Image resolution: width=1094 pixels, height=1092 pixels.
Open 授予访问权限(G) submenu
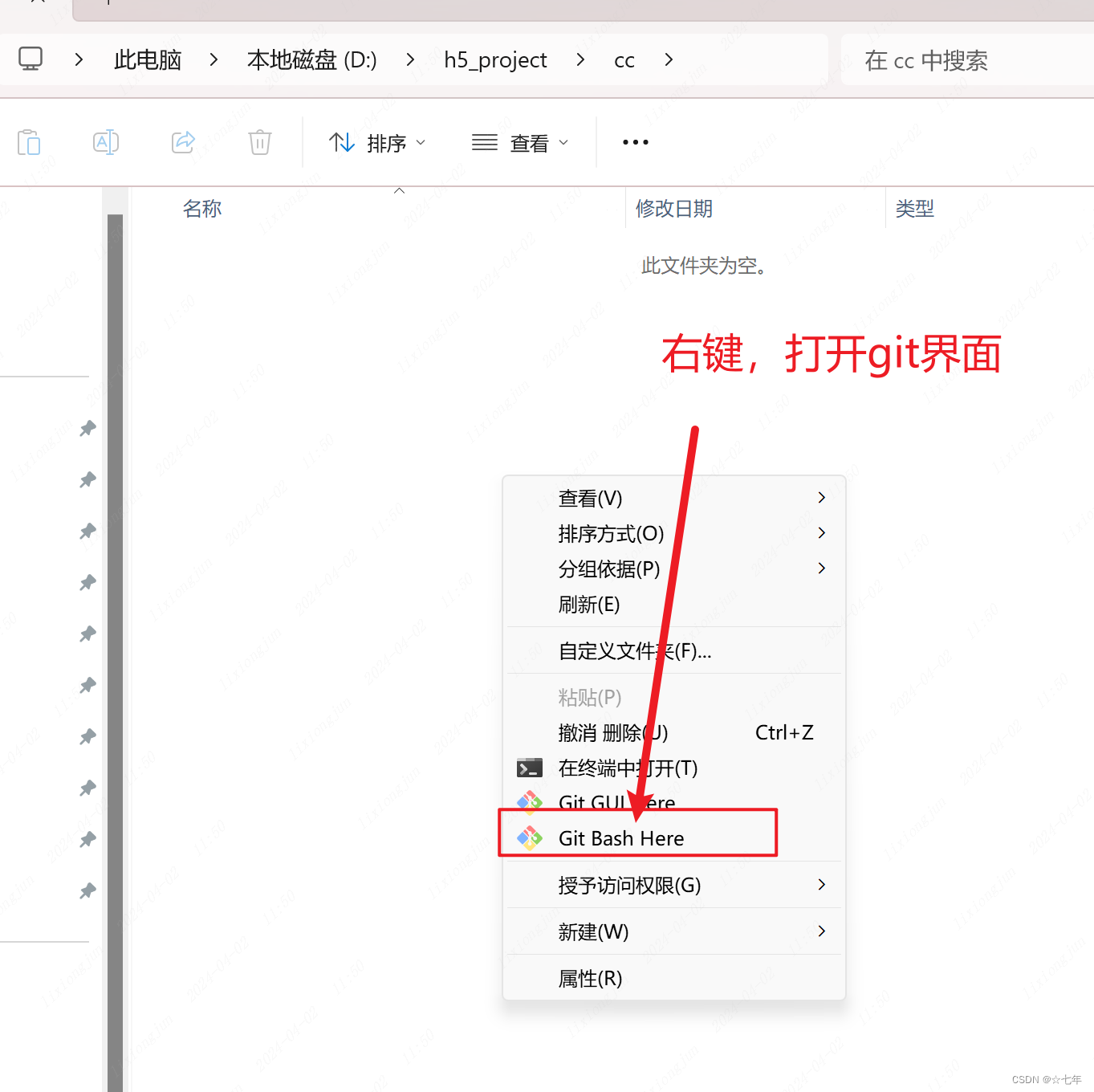pos(674,885)
